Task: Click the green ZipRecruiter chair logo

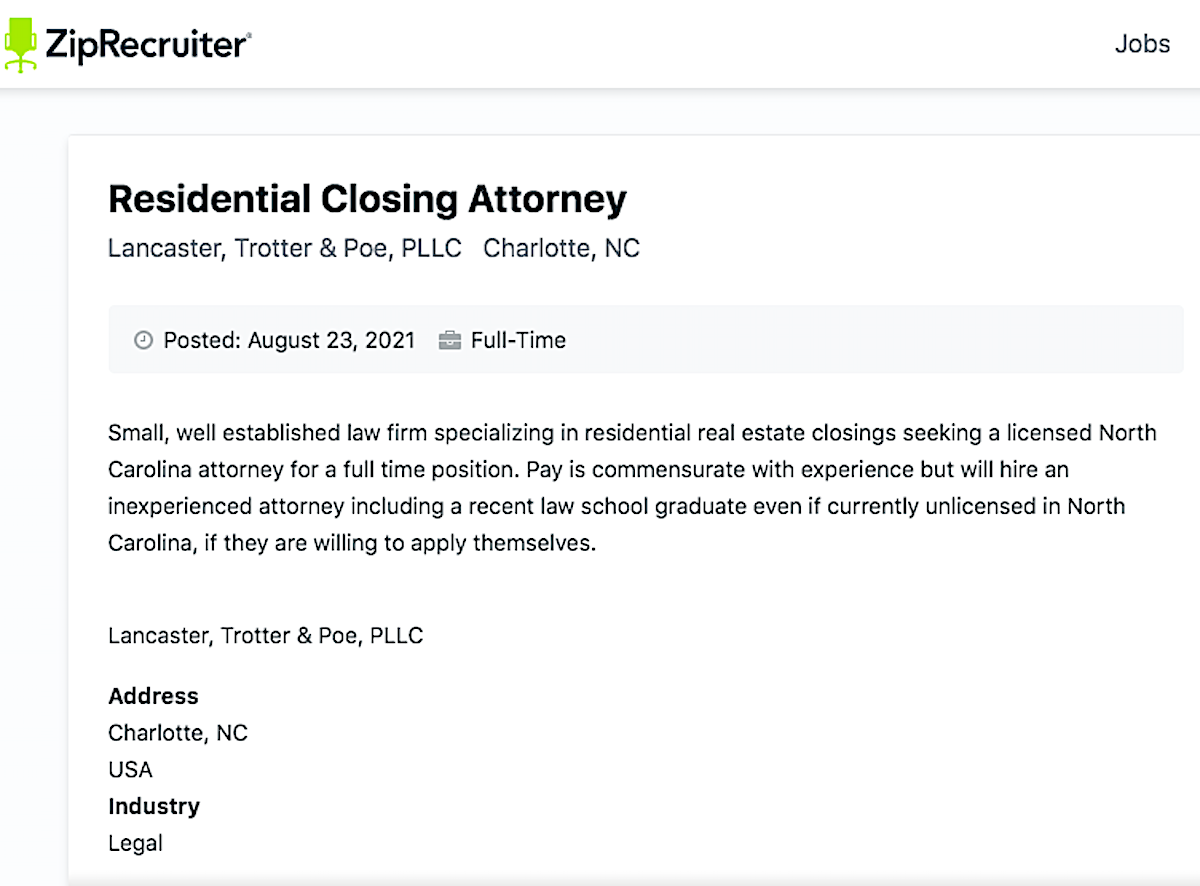Action: coord(21,44)
